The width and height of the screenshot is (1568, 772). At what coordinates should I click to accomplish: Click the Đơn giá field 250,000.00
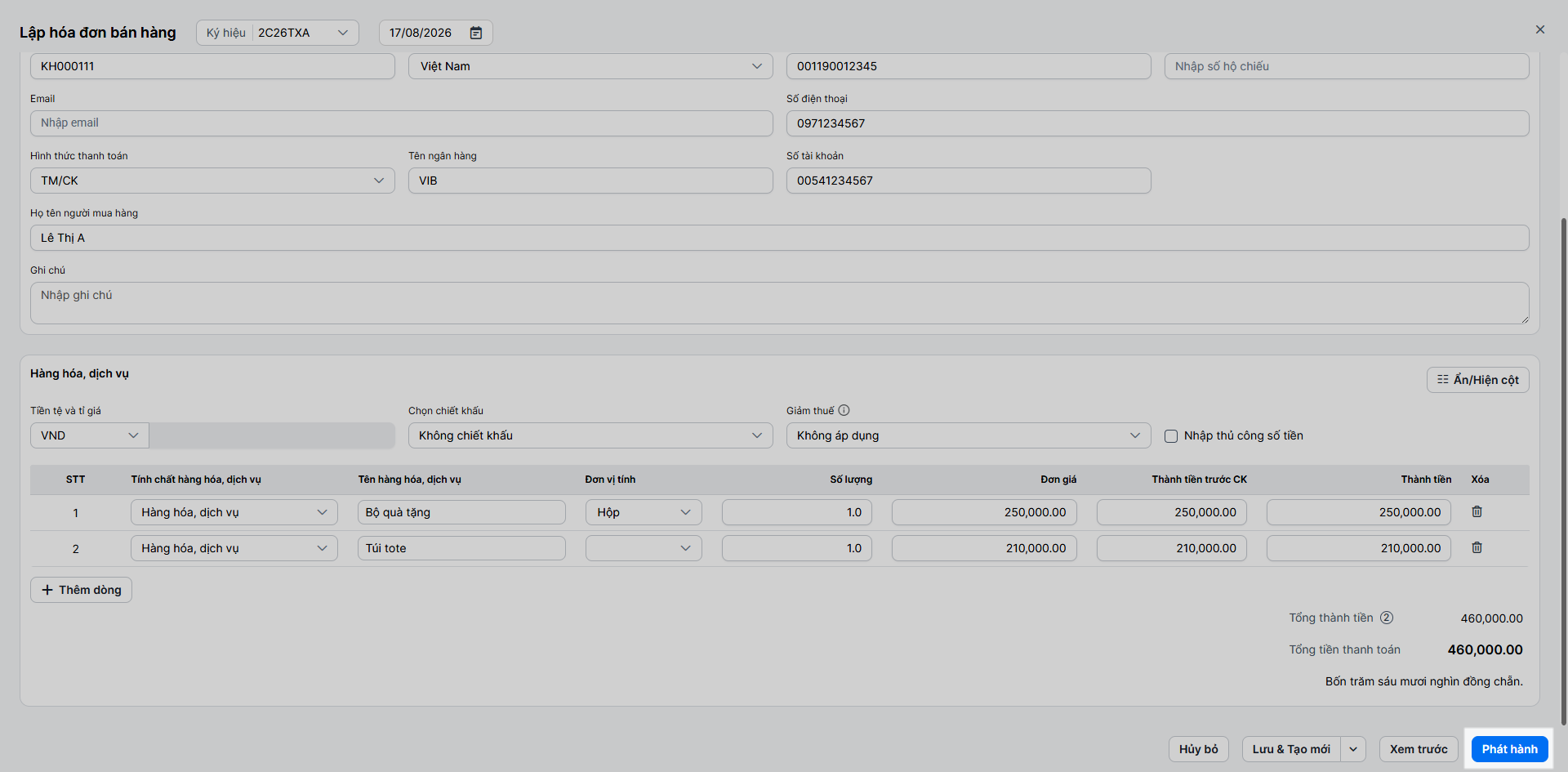(984, 512)
